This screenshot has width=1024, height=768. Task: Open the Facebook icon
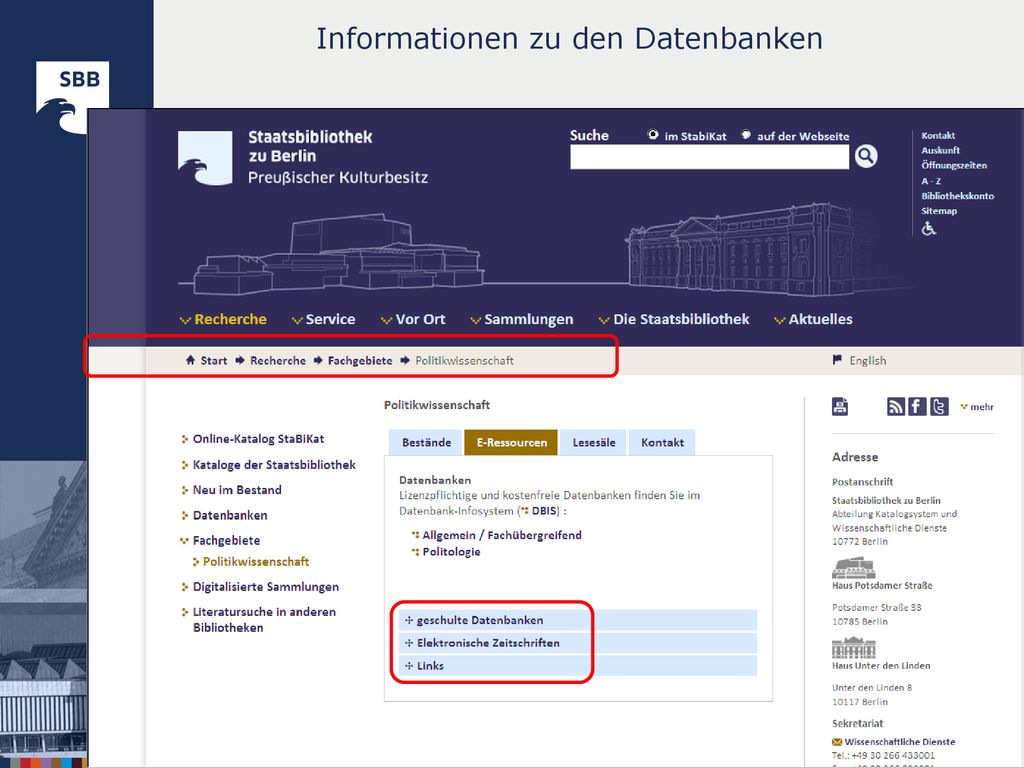tap(917, 406)
